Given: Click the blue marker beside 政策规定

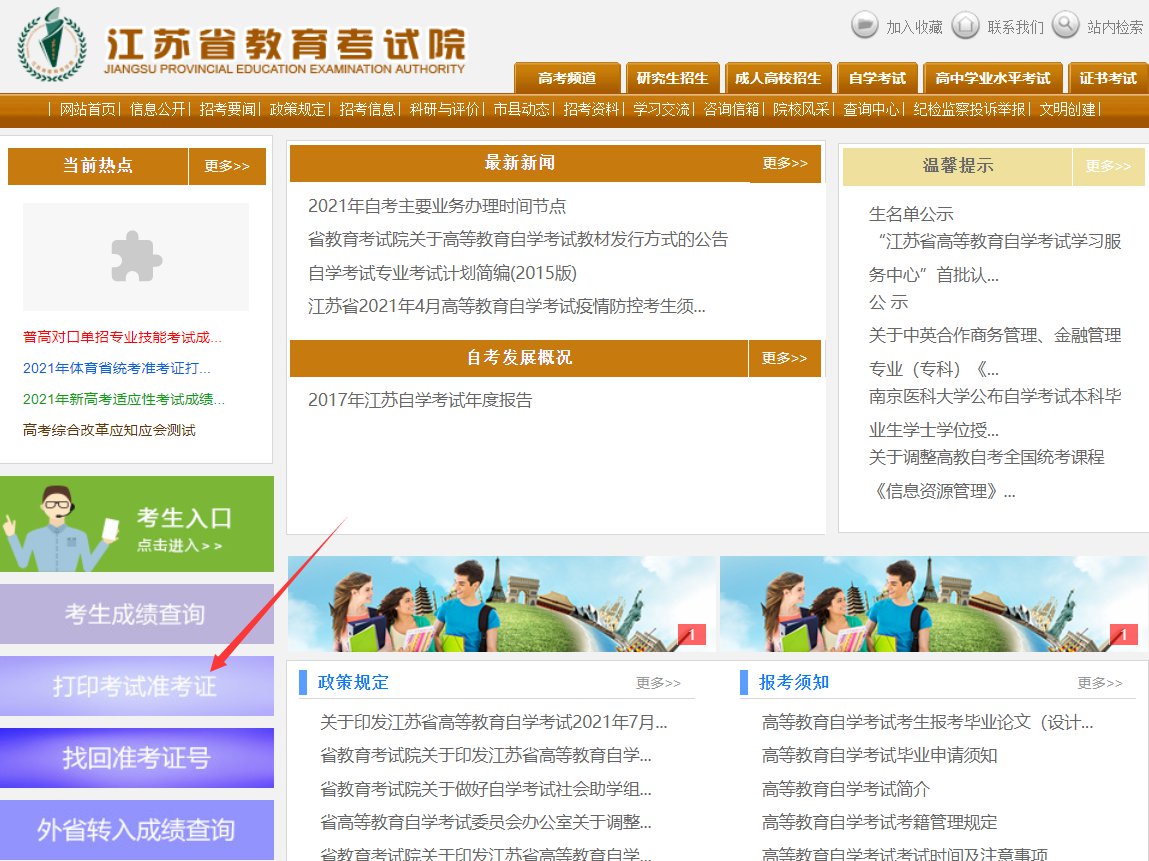Looking at the screenshot, I should coord(303,683).
